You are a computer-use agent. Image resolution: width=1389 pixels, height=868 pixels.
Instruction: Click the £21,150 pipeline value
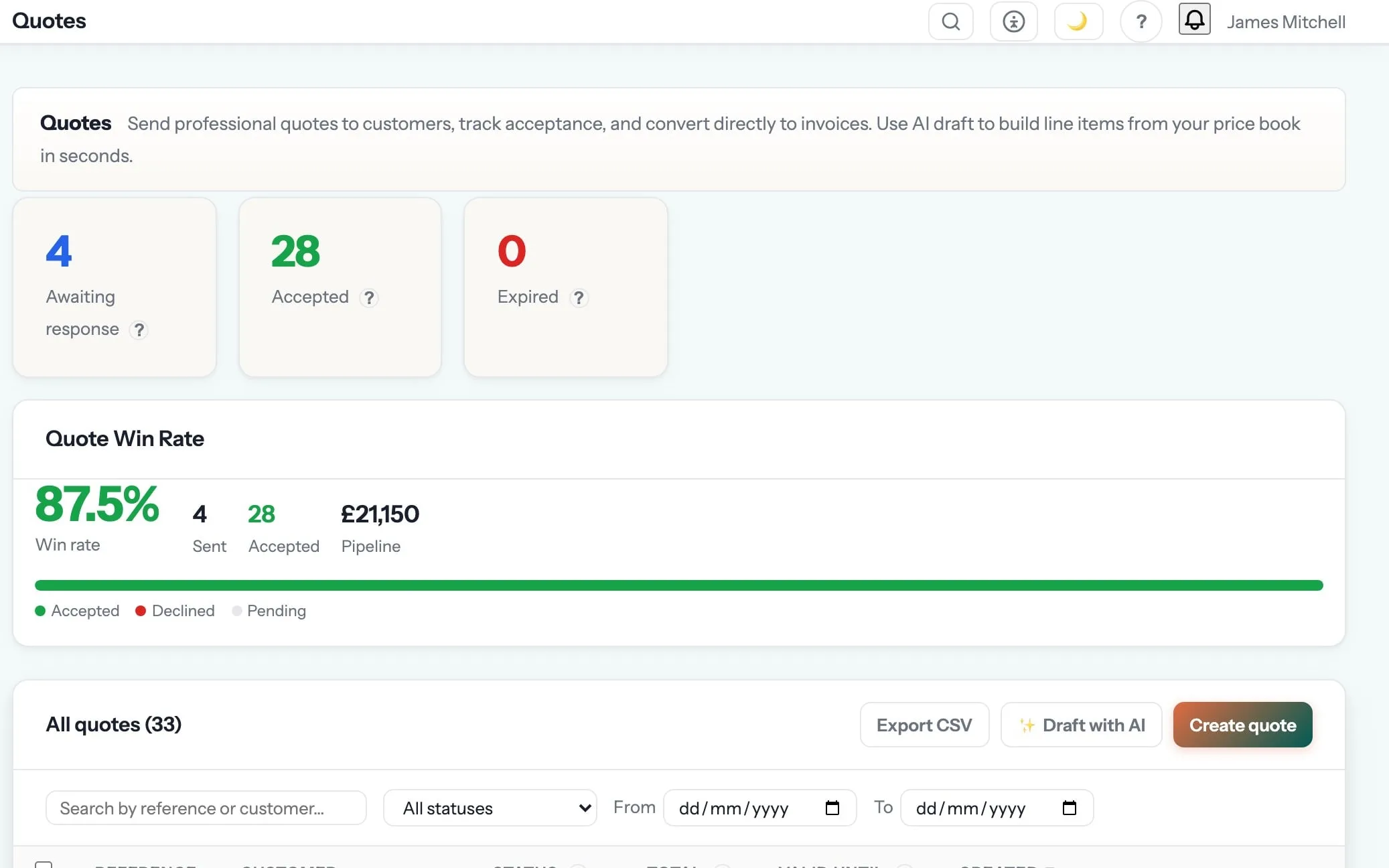click(380, 514)
